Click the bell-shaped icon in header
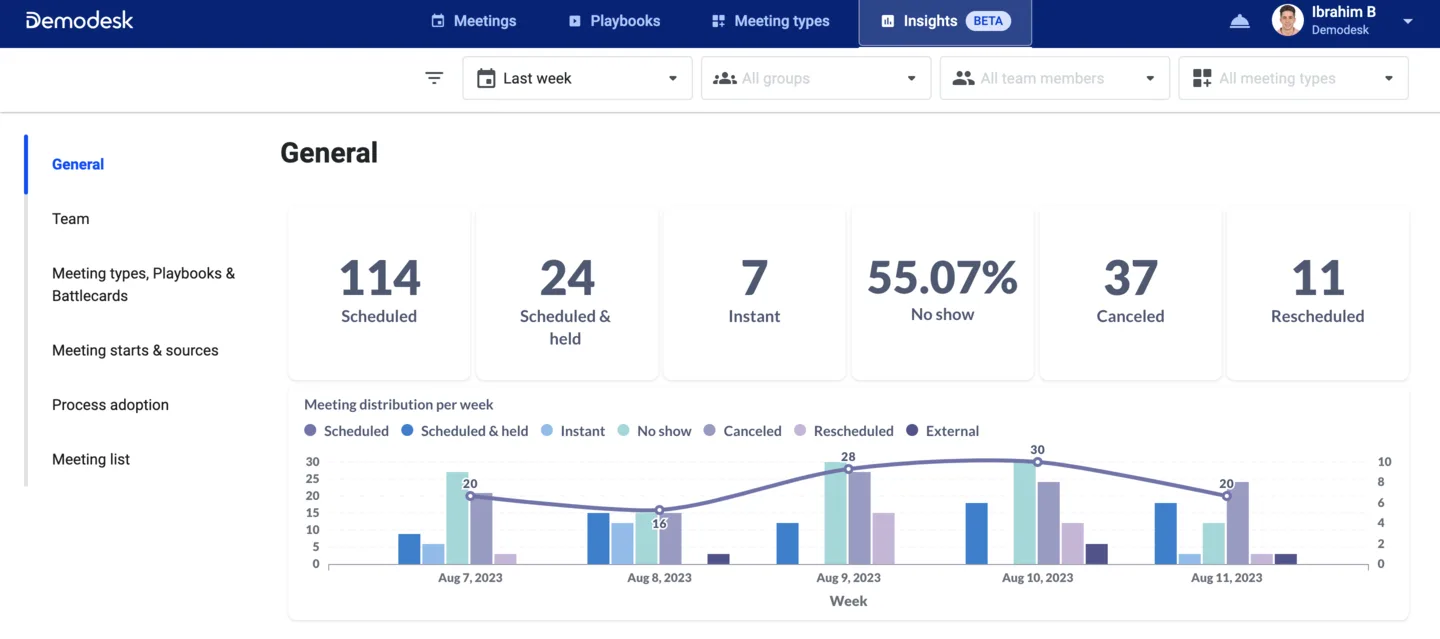 (1239, 21)
